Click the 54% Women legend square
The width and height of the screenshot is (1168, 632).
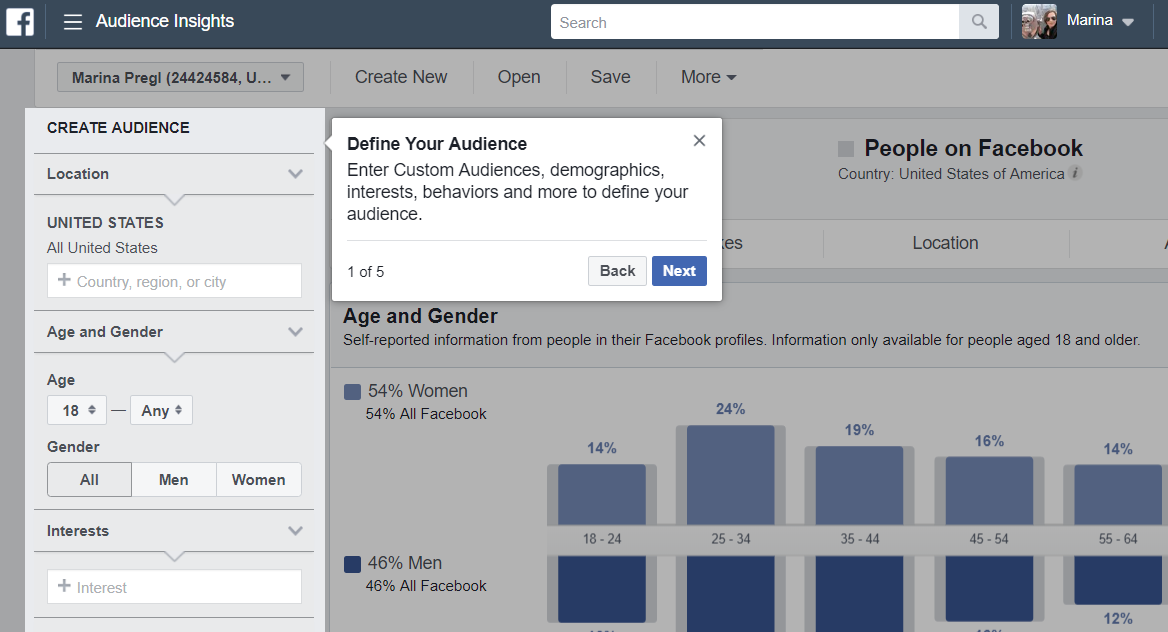coord(352,392)
